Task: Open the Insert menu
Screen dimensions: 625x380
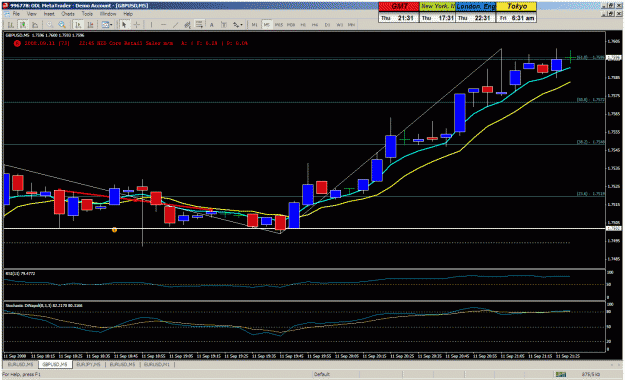Action: (x=49, y=14)
